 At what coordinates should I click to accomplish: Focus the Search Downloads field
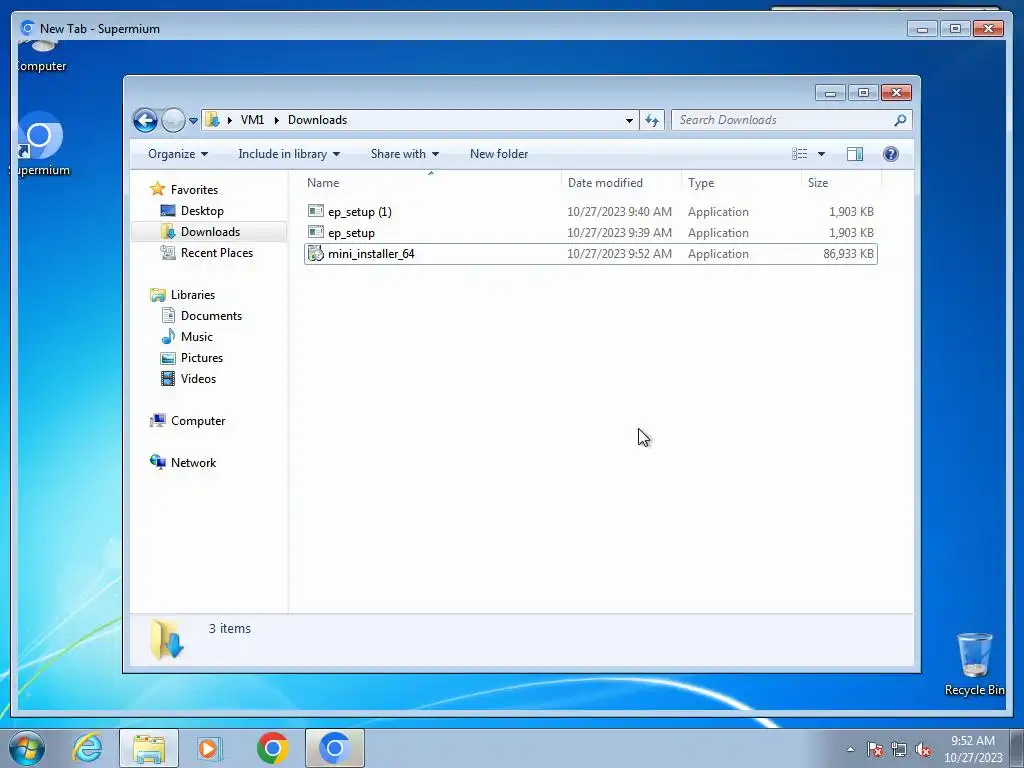tap(792, 120)
